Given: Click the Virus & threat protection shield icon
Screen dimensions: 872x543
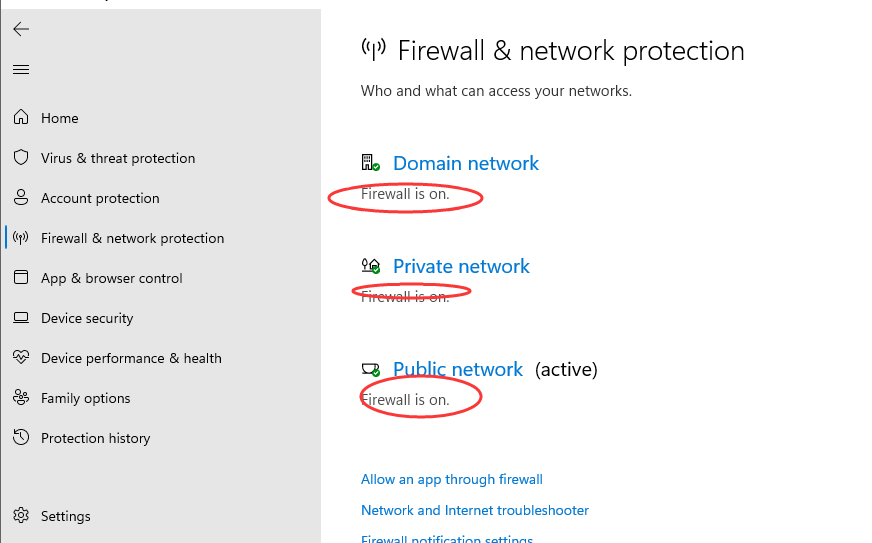Looking at the screenshot, I should (21, 158).
